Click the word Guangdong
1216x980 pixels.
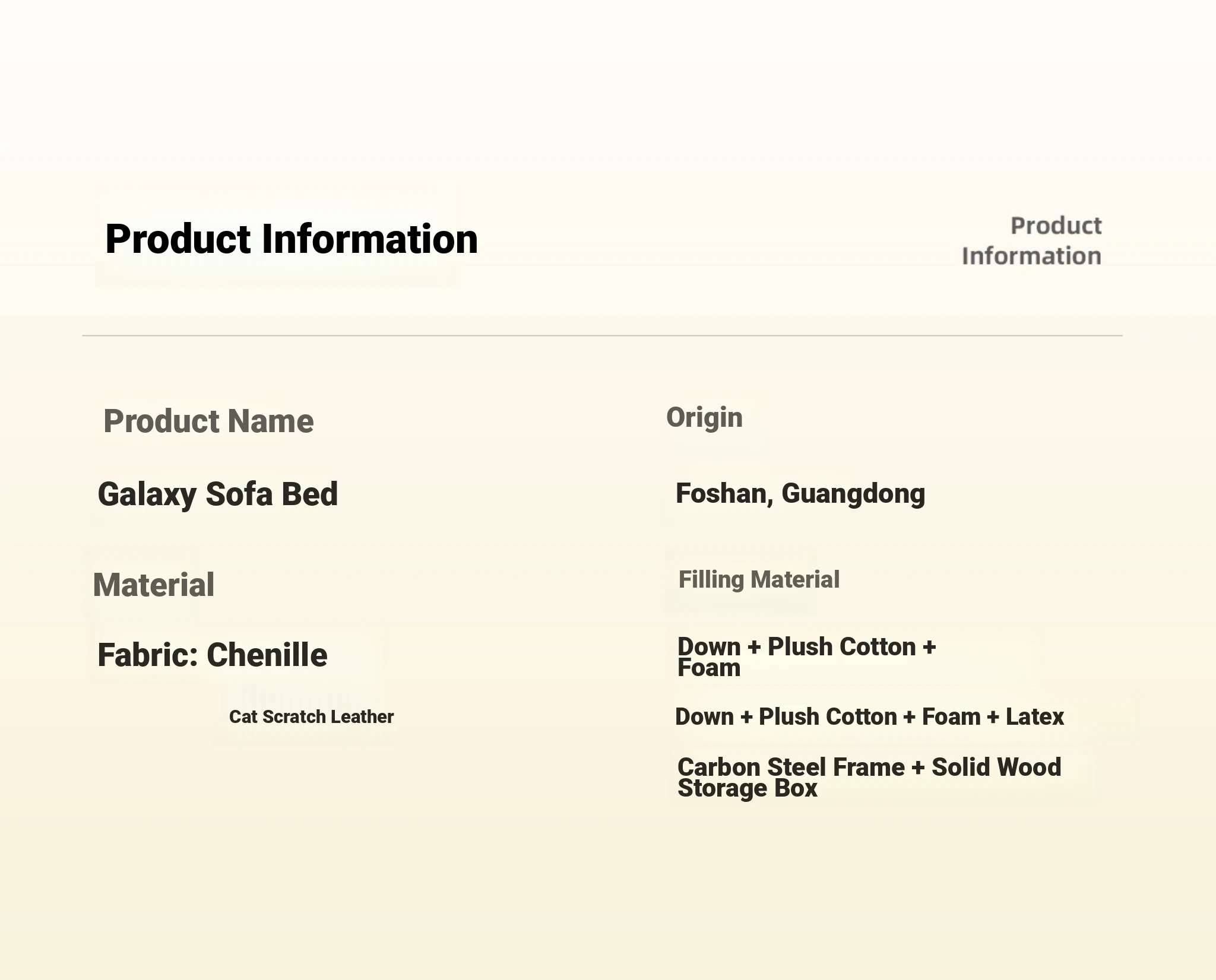tap(853, 494)
